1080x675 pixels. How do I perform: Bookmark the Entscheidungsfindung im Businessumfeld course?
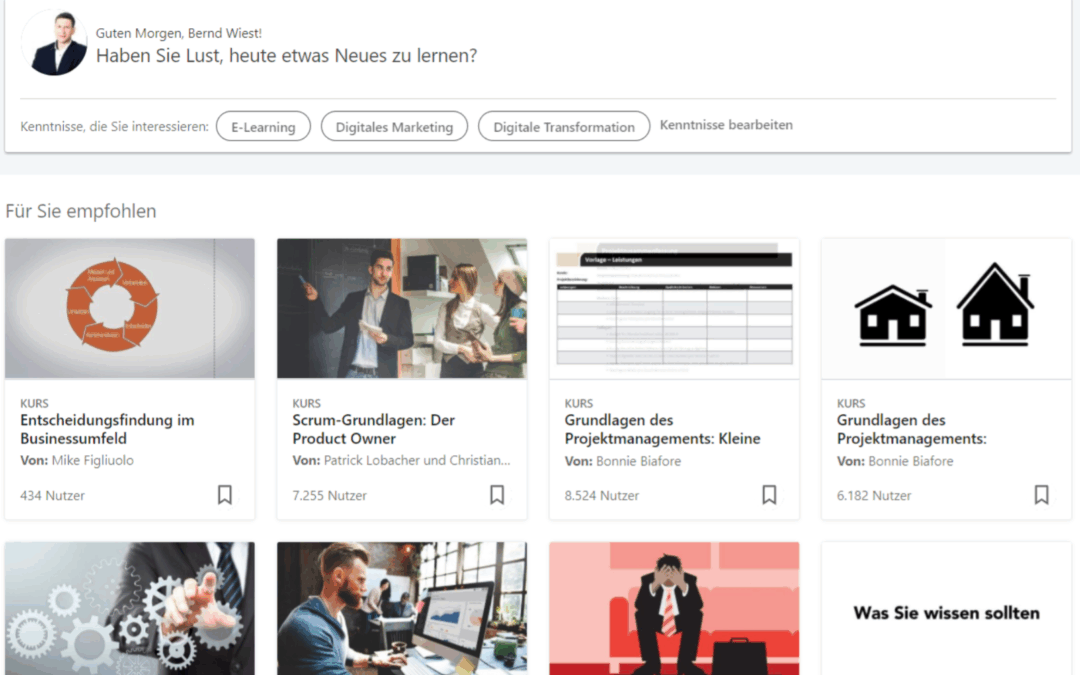[225, 495]
